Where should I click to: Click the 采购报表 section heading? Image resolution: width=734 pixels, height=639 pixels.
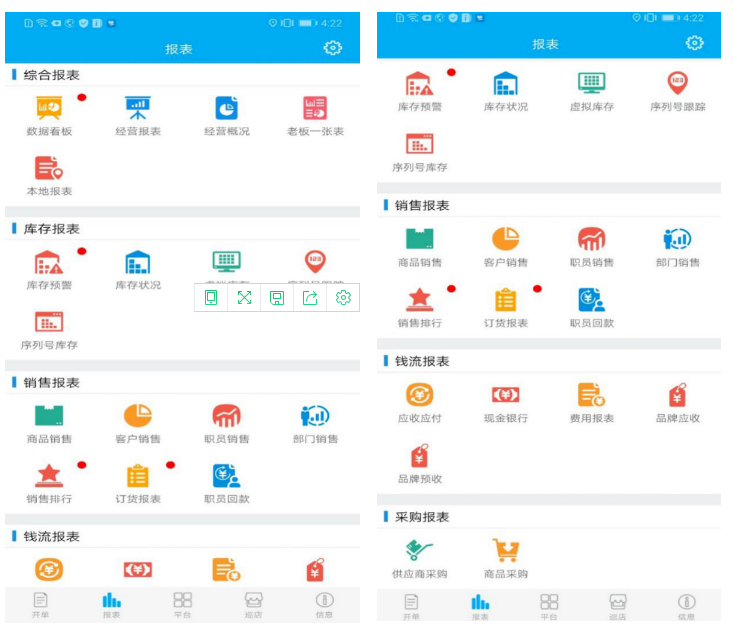(x=422, y=517)
